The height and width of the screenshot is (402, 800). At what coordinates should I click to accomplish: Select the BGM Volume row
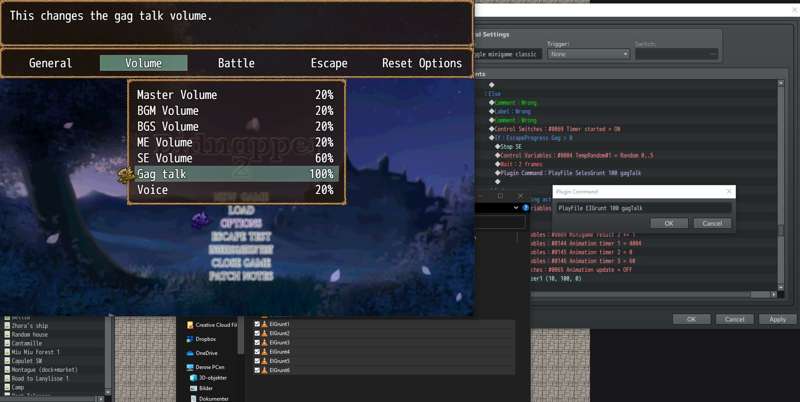tap(235, 111)
